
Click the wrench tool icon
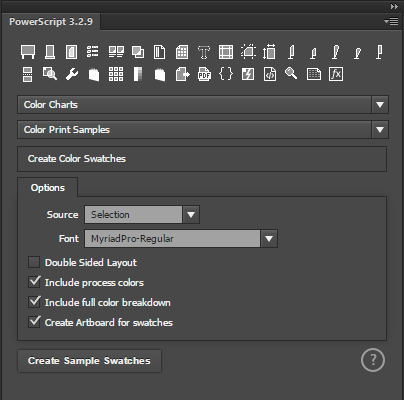(72, 74)
